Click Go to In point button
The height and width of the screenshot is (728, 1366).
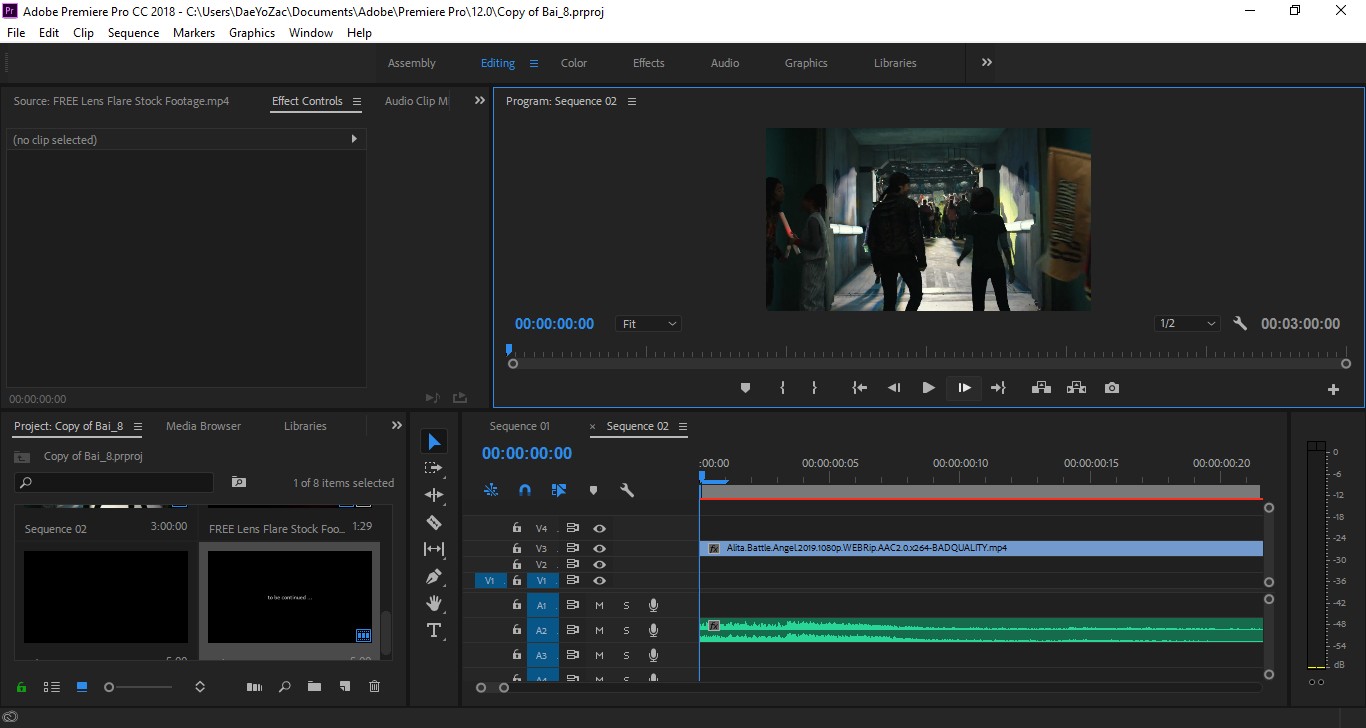point(859,388)
